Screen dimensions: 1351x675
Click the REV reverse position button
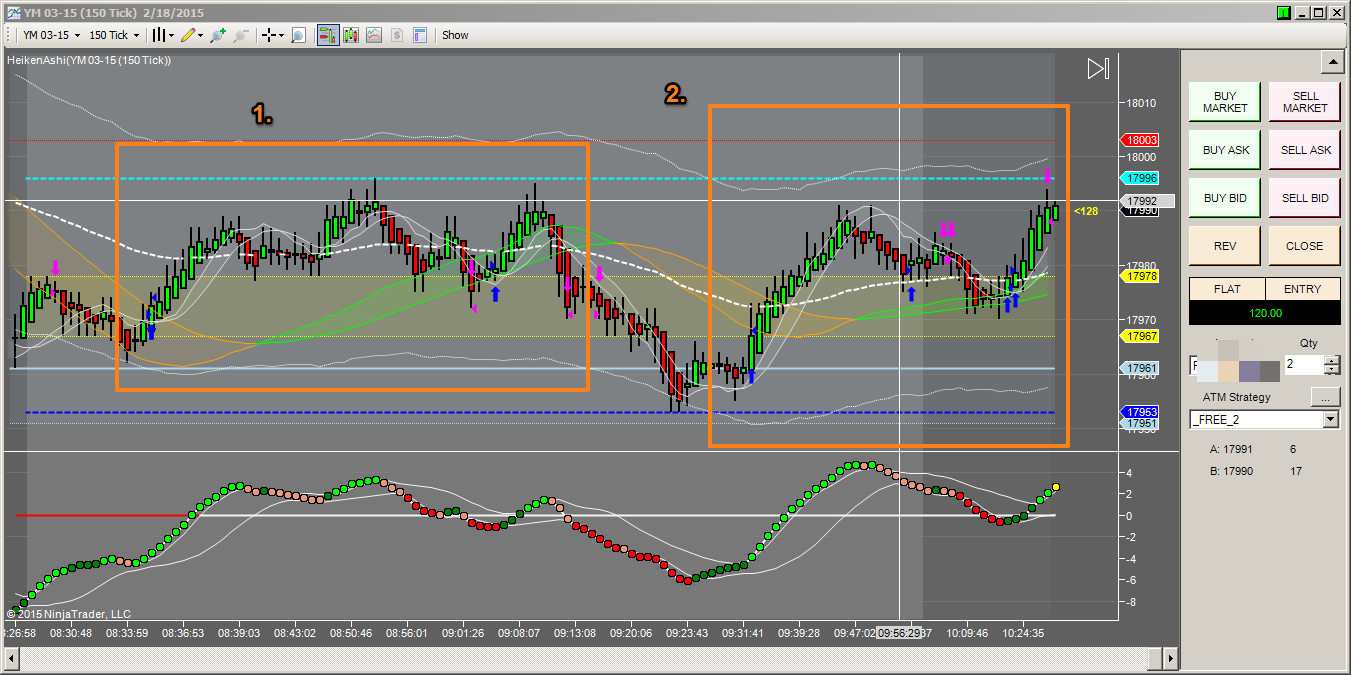click(1225, 246)
